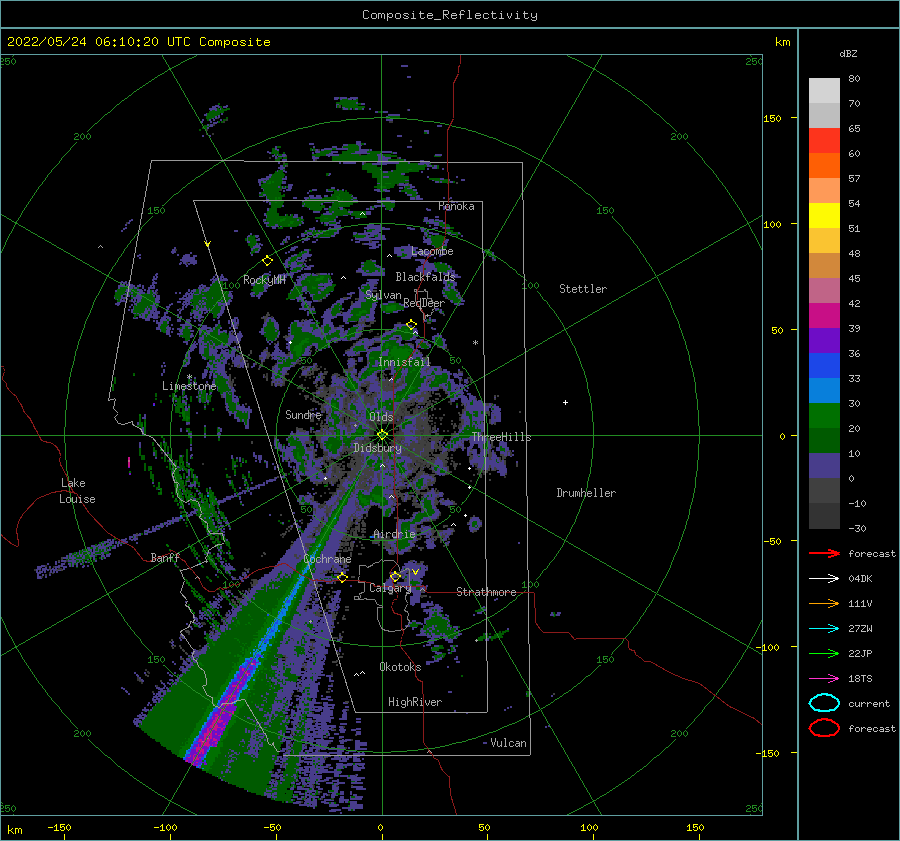The height and width of the screenshot is (841, 900).
Task: Click the Ponoka label
Action: click(x=456, y=206)
